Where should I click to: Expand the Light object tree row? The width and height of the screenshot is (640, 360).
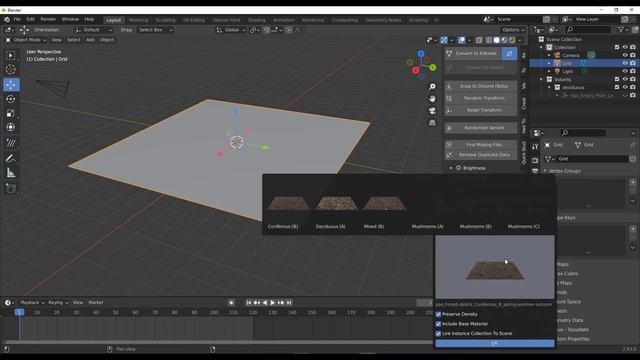pyautogui.click(x=549, y=71)
